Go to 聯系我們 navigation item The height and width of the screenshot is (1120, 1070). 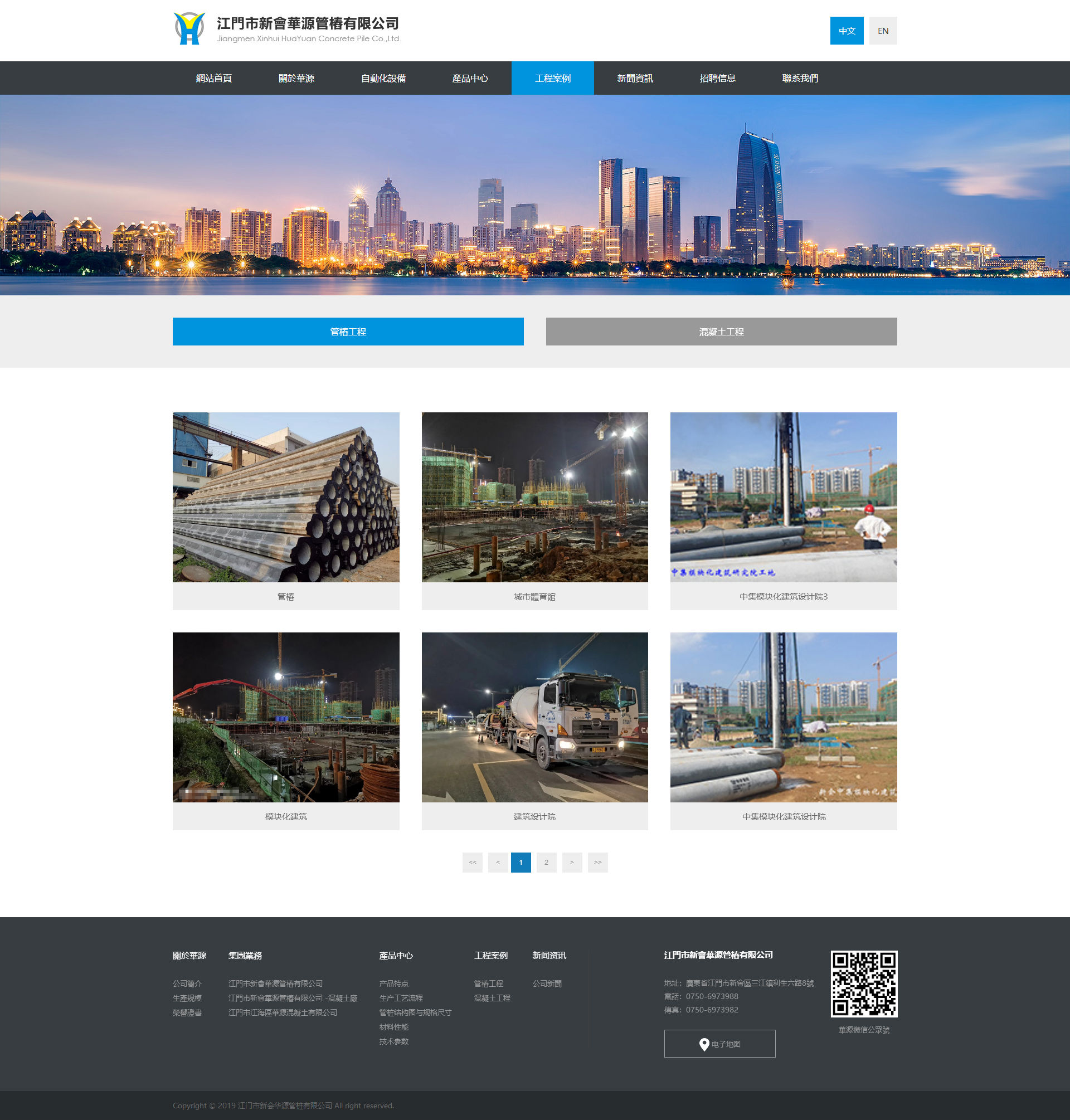[x=800, y=78]
